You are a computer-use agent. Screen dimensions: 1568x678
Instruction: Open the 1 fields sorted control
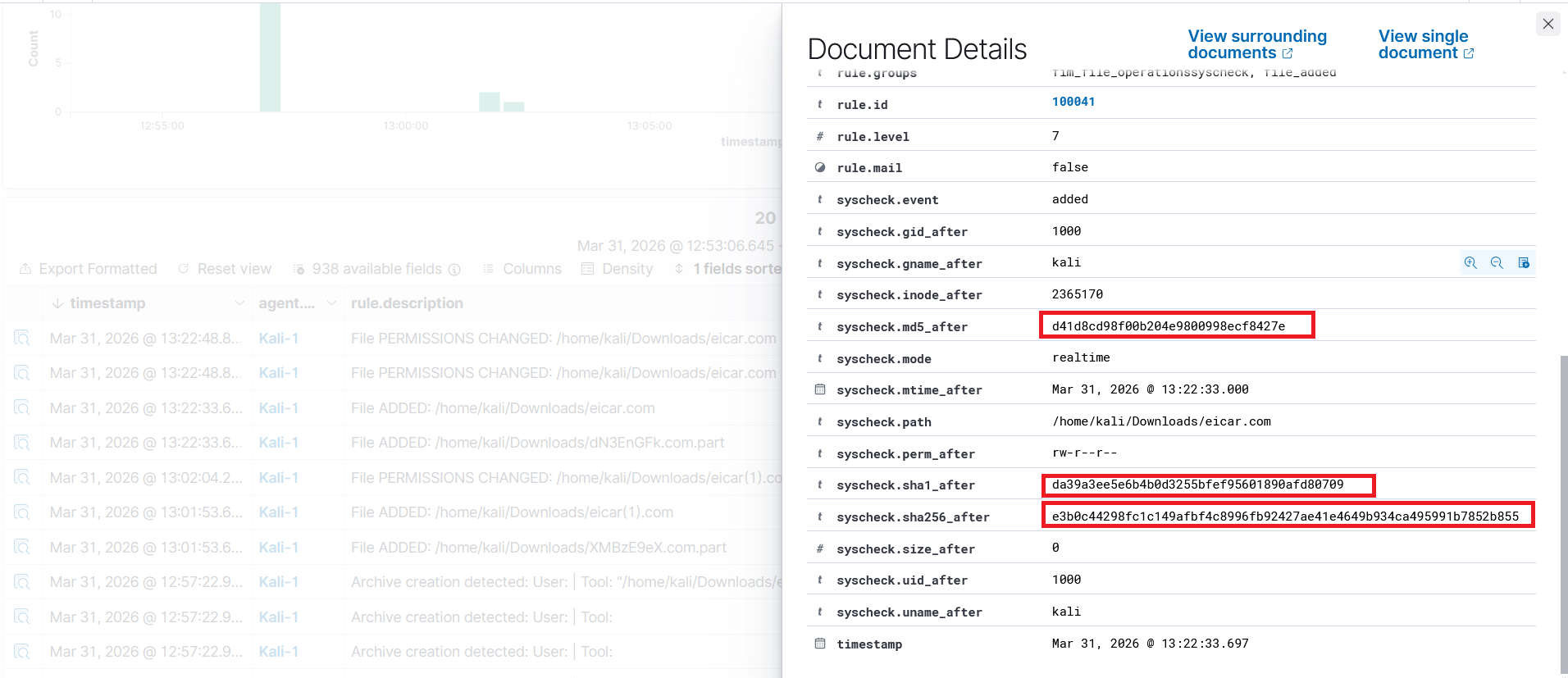(x=727, y=269)
